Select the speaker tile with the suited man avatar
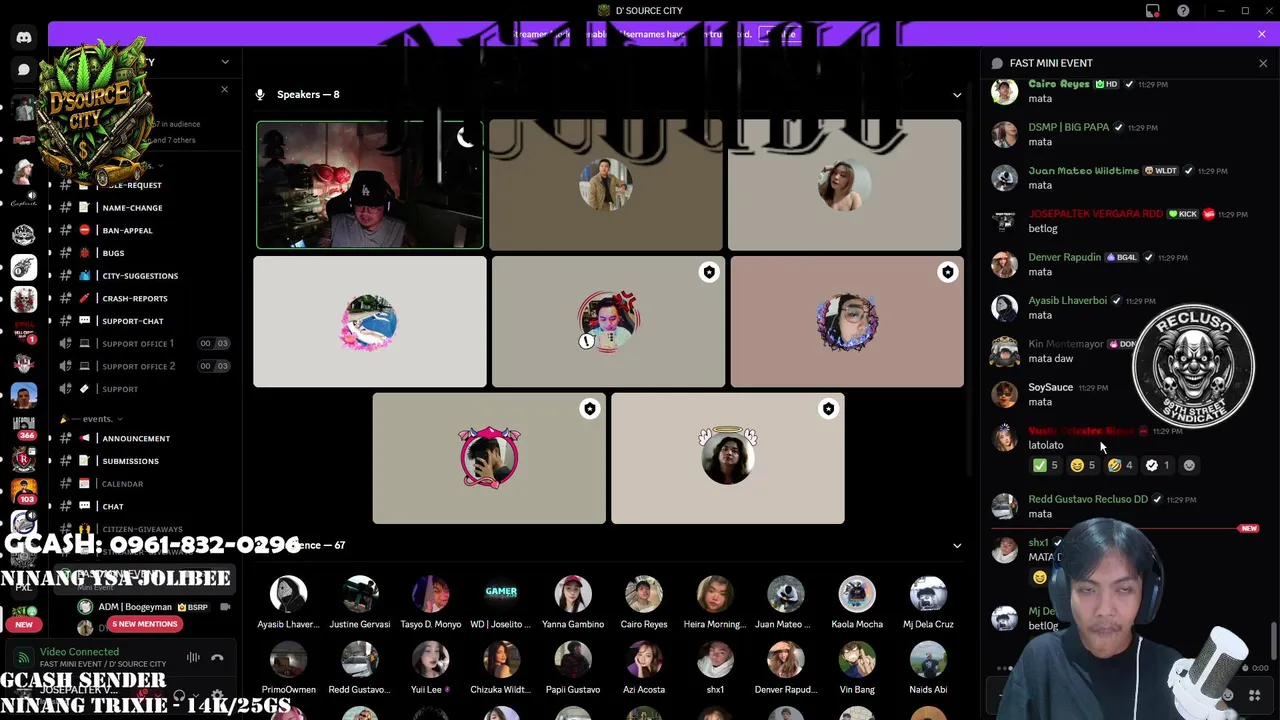The width and height of the screenshot is (1280, 720). (606, 185)
